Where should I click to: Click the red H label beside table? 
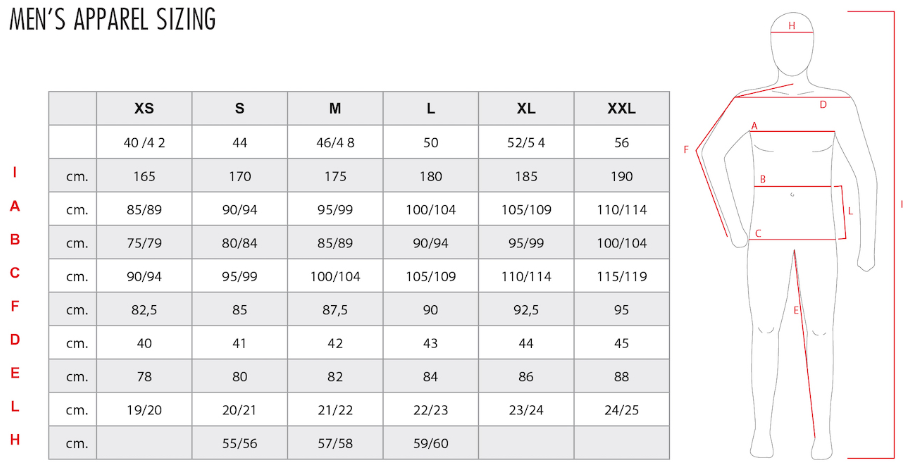15,439
